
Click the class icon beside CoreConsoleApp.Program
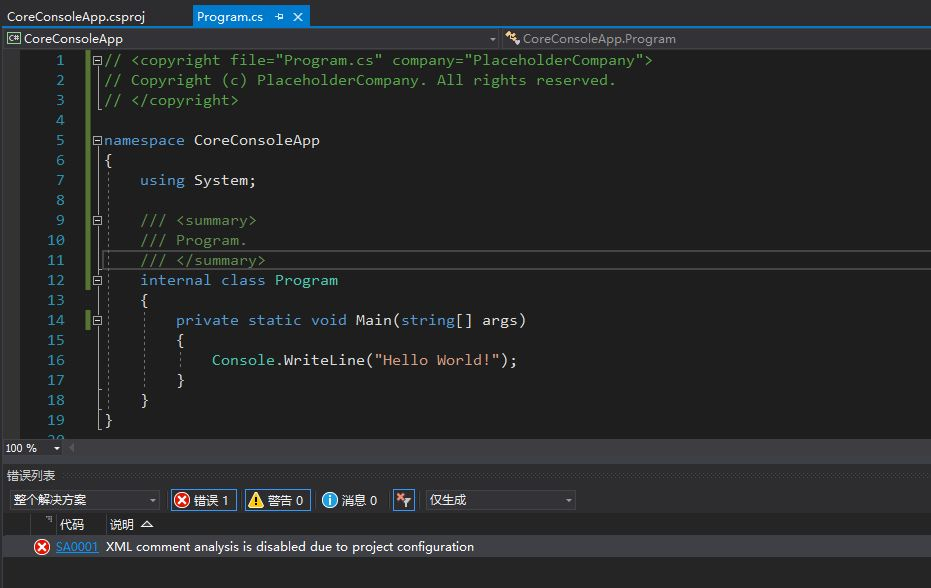tap(512, 39)
